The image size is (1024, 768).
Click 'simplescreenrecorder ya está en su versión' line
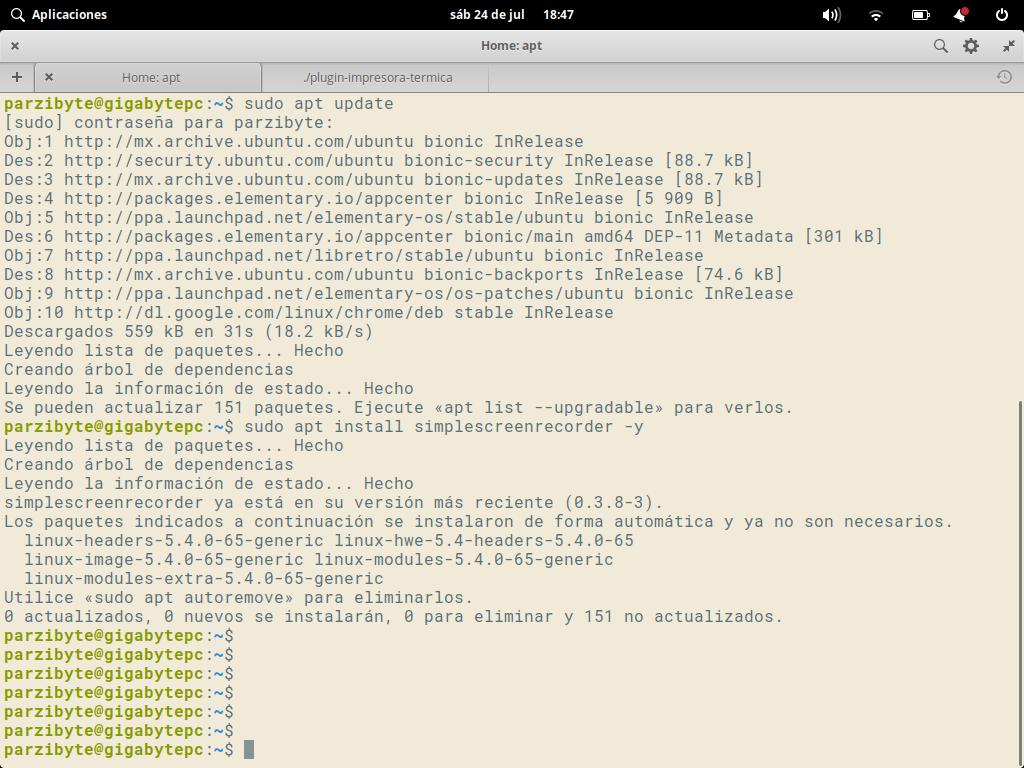click(333, 502)
